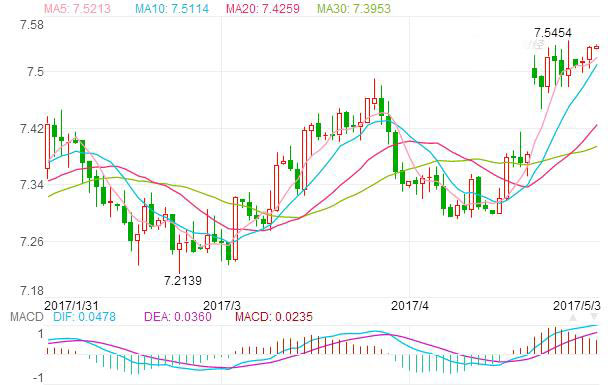Image resolution: width=609 pixels, height=385 pixels.
Task: Click the DEA value label
Action: (x=178, y=317)
